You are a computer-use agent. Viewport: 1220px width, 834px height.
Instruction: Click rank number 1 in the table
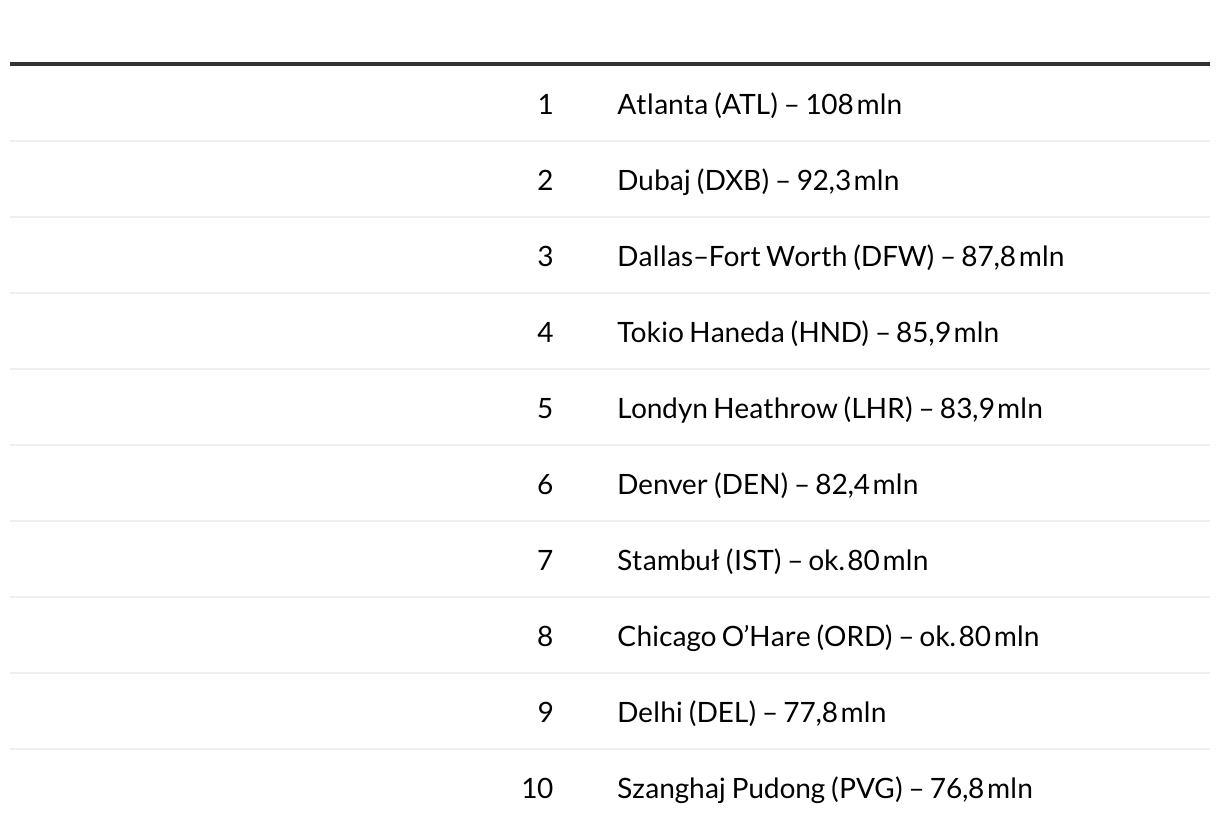[x=545, y=104]
